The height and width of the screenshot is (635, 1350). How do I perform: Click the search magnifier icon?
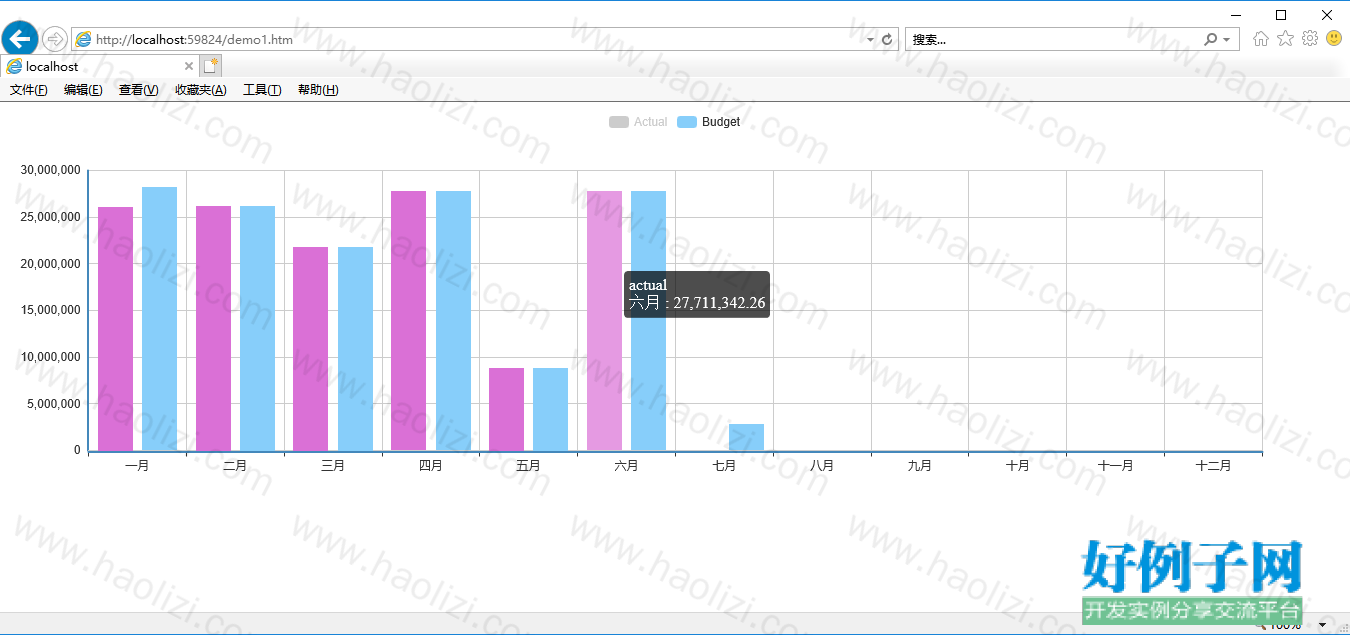[x=1211, y=39]
